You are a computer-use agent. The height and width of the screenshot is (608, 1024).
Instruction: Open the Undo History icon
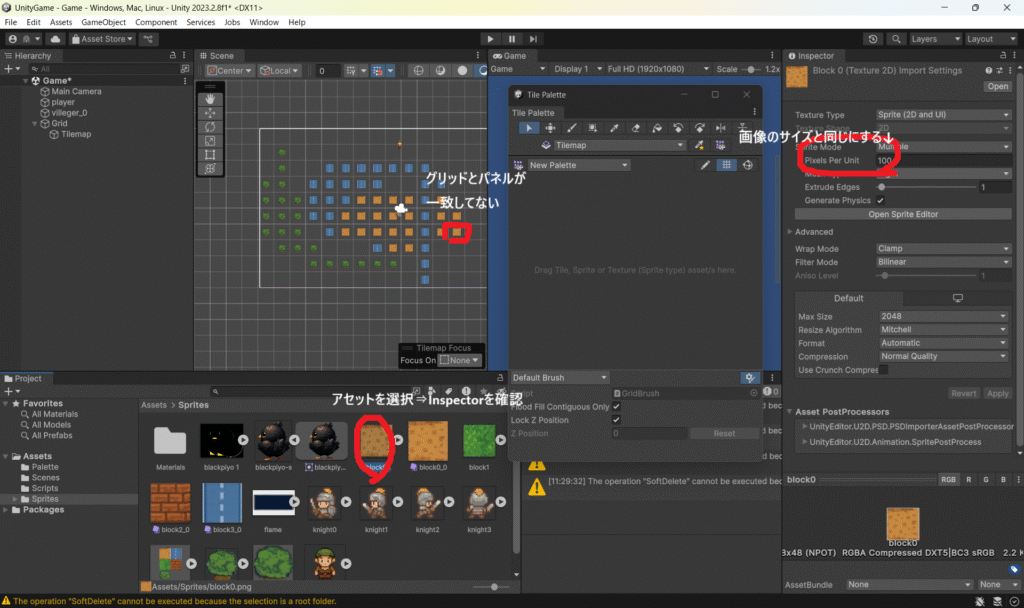tap(873, 39)
